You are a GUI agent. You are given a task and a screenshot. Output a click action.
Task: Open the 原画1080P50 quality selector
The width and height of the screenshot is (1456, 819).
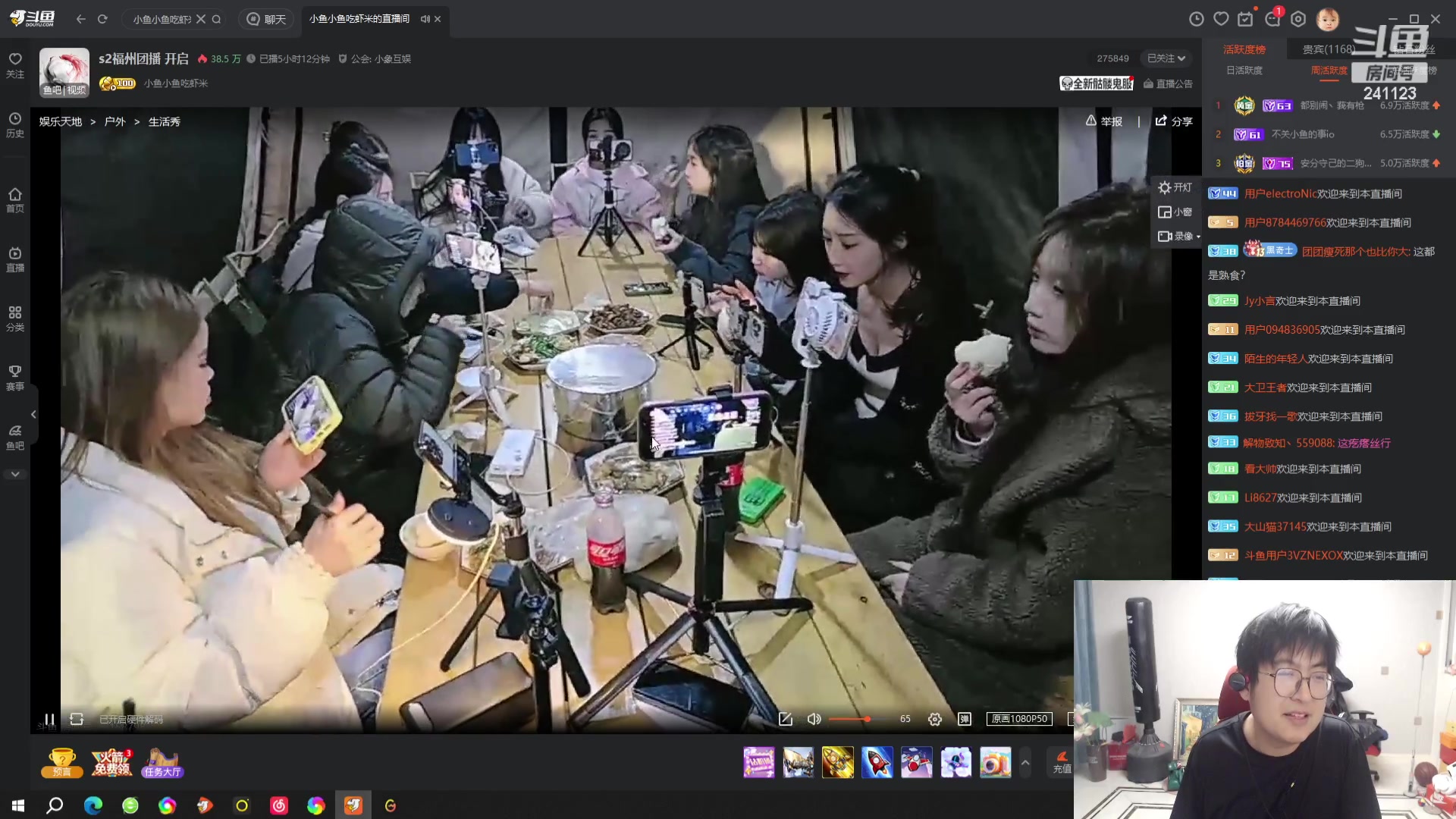click(1018, 719)
